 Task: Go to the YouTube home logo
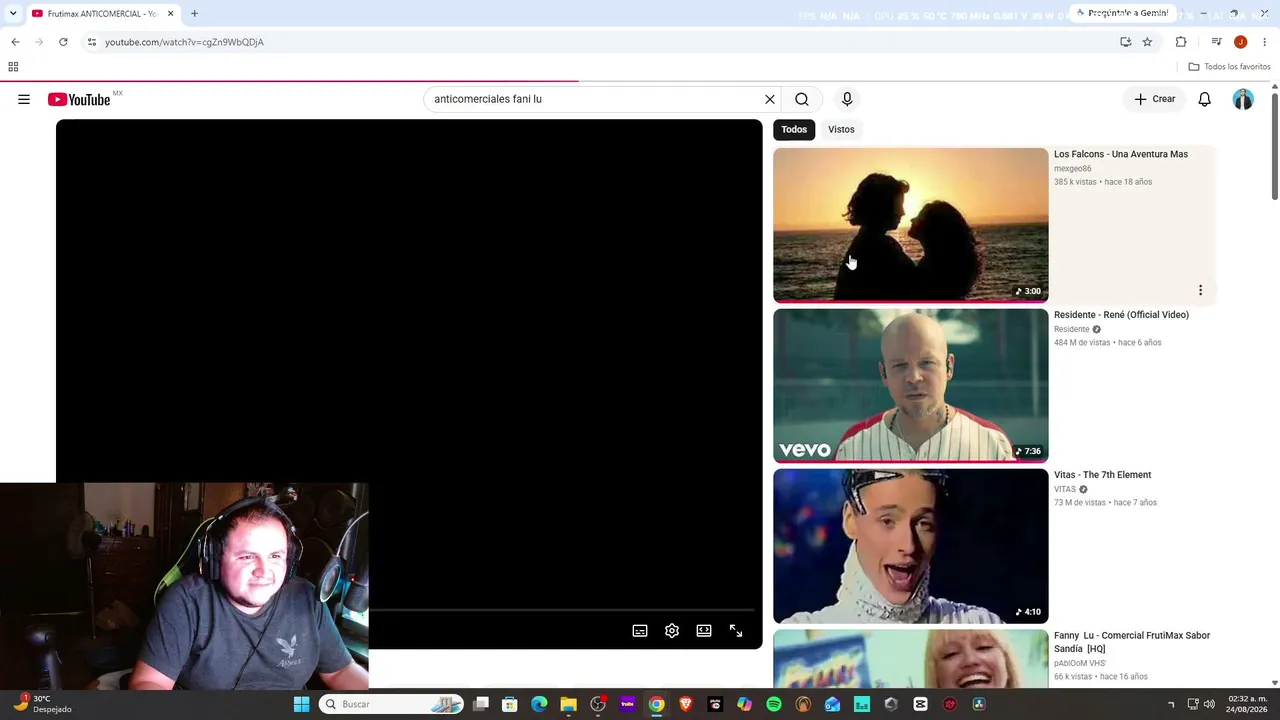pos(79,99)
